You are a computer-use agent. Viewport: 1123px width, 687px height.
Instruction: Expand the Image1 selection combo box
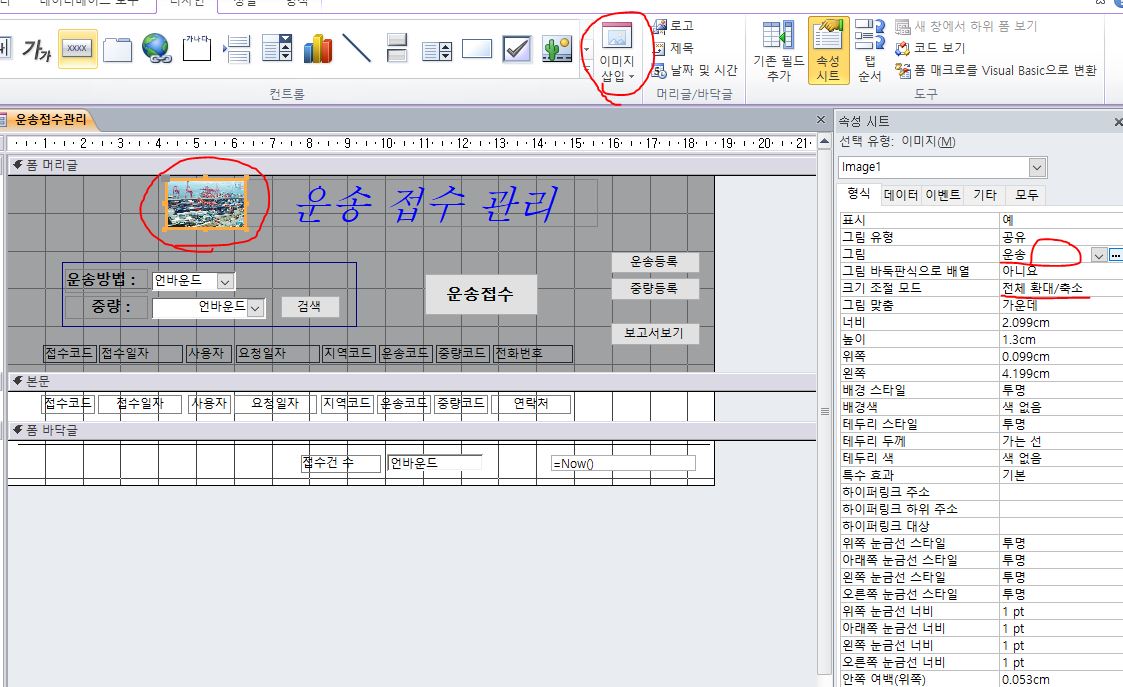[1037, 167]
